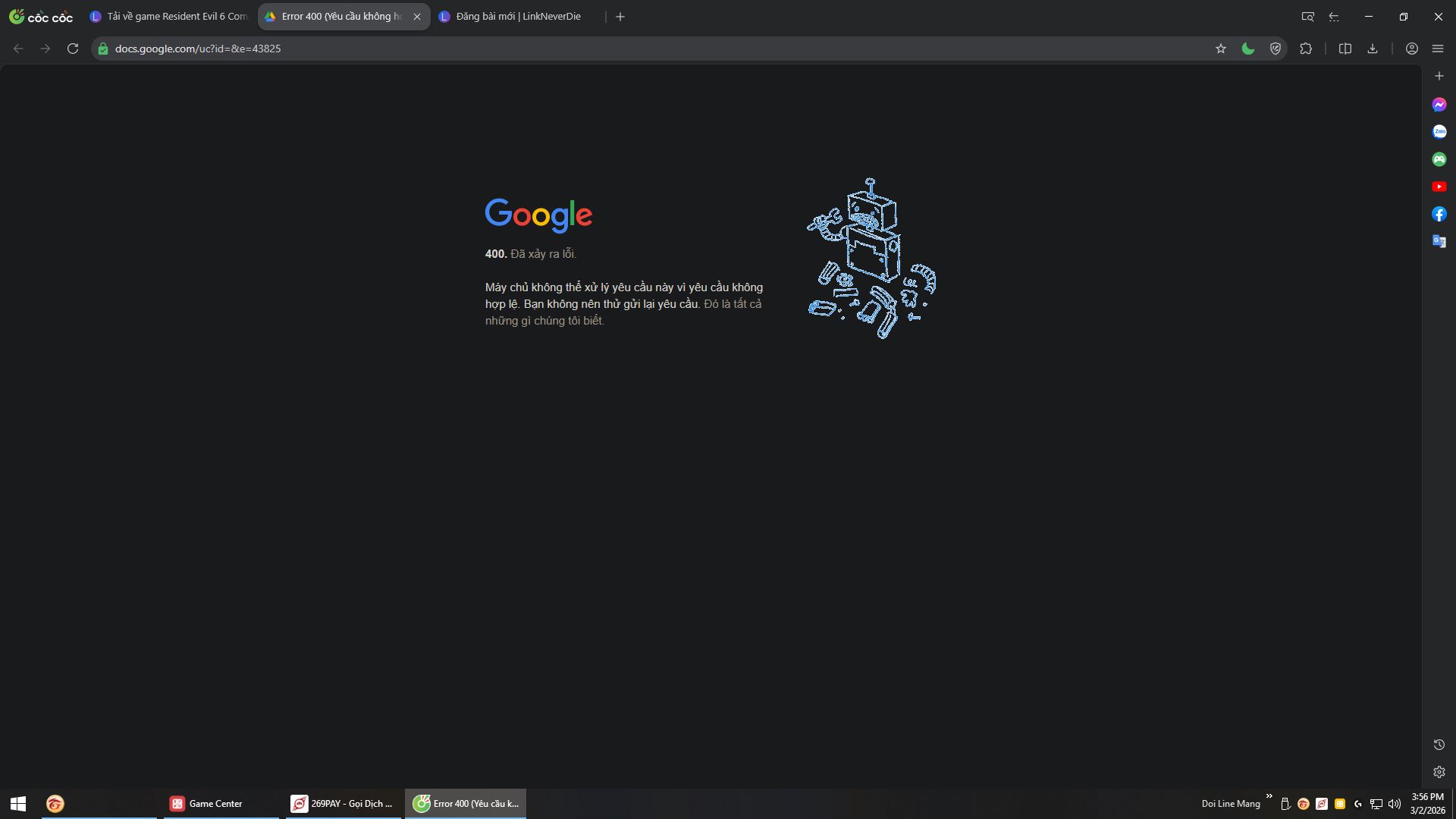Image resolution: width=1456 pixels, height=819 pixels.
Task: Open Zalo sidebar icon
Action: [x=1439, y=132]
